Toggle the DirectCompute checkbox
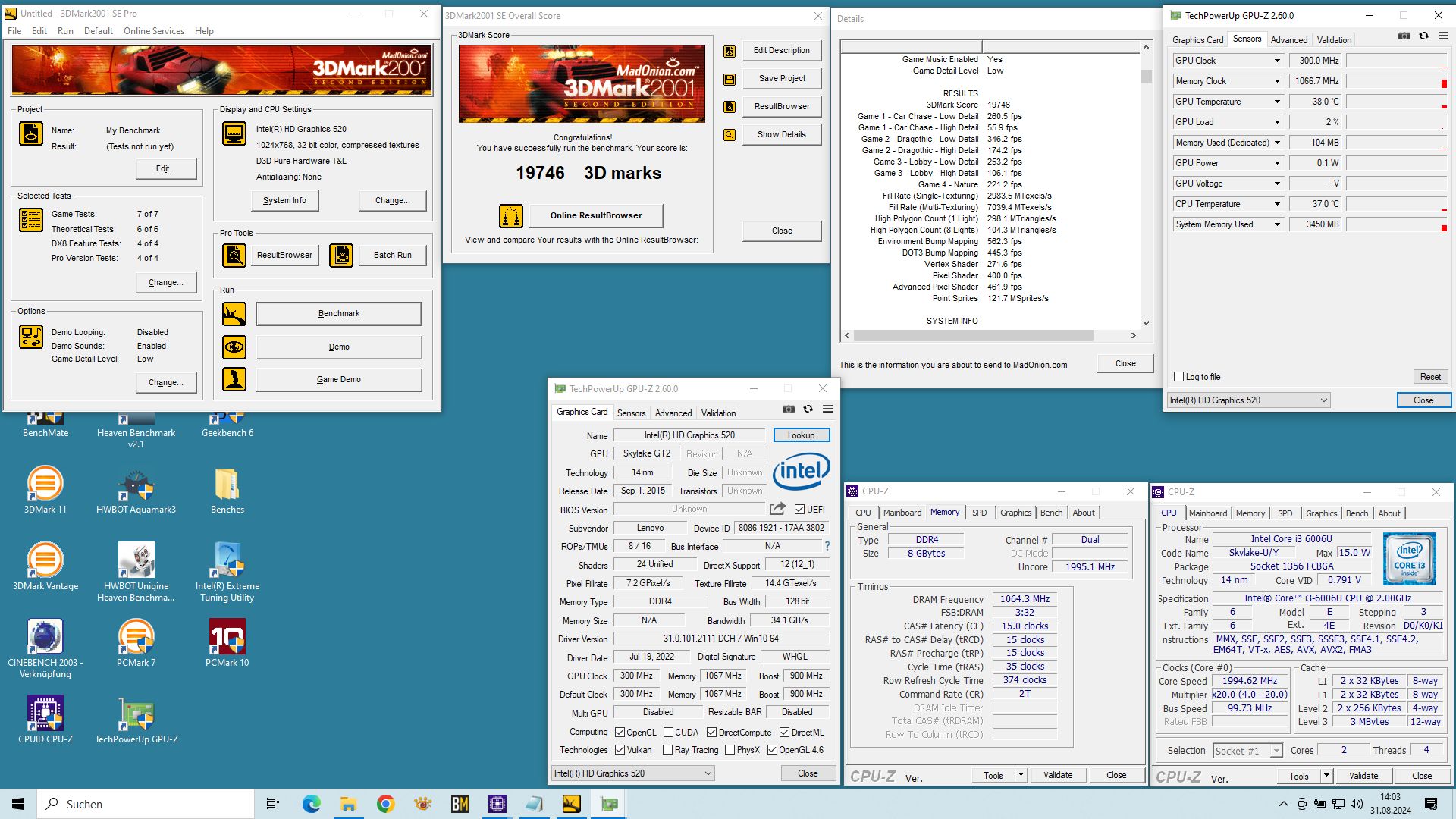1456x819 pixels. (711, 733)
